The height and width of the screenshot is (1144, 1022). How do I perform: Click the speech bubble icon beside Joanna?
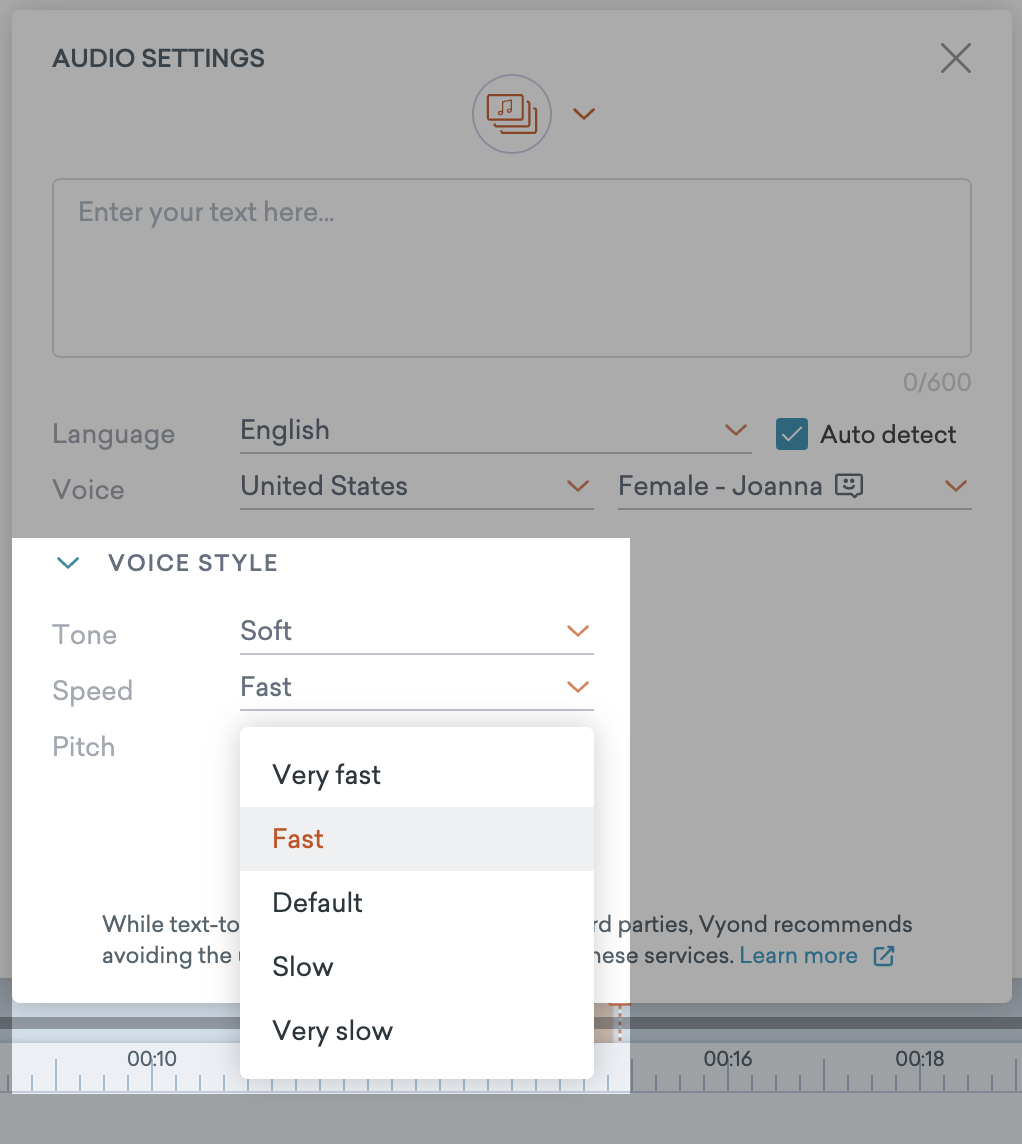(x=849, y=486)
